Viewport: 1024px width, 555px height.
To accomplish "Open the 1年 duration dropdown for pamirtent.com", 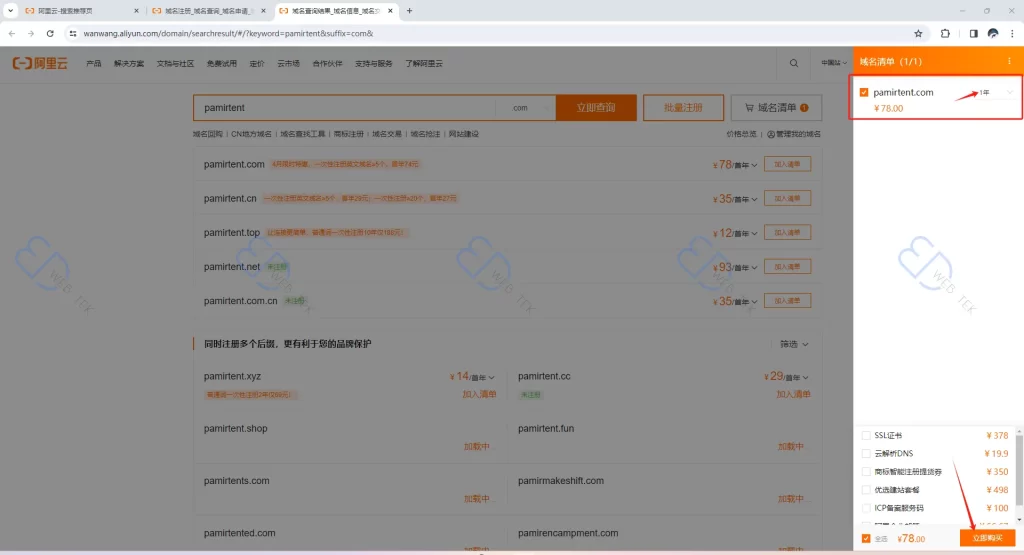I will coord(997,93).
